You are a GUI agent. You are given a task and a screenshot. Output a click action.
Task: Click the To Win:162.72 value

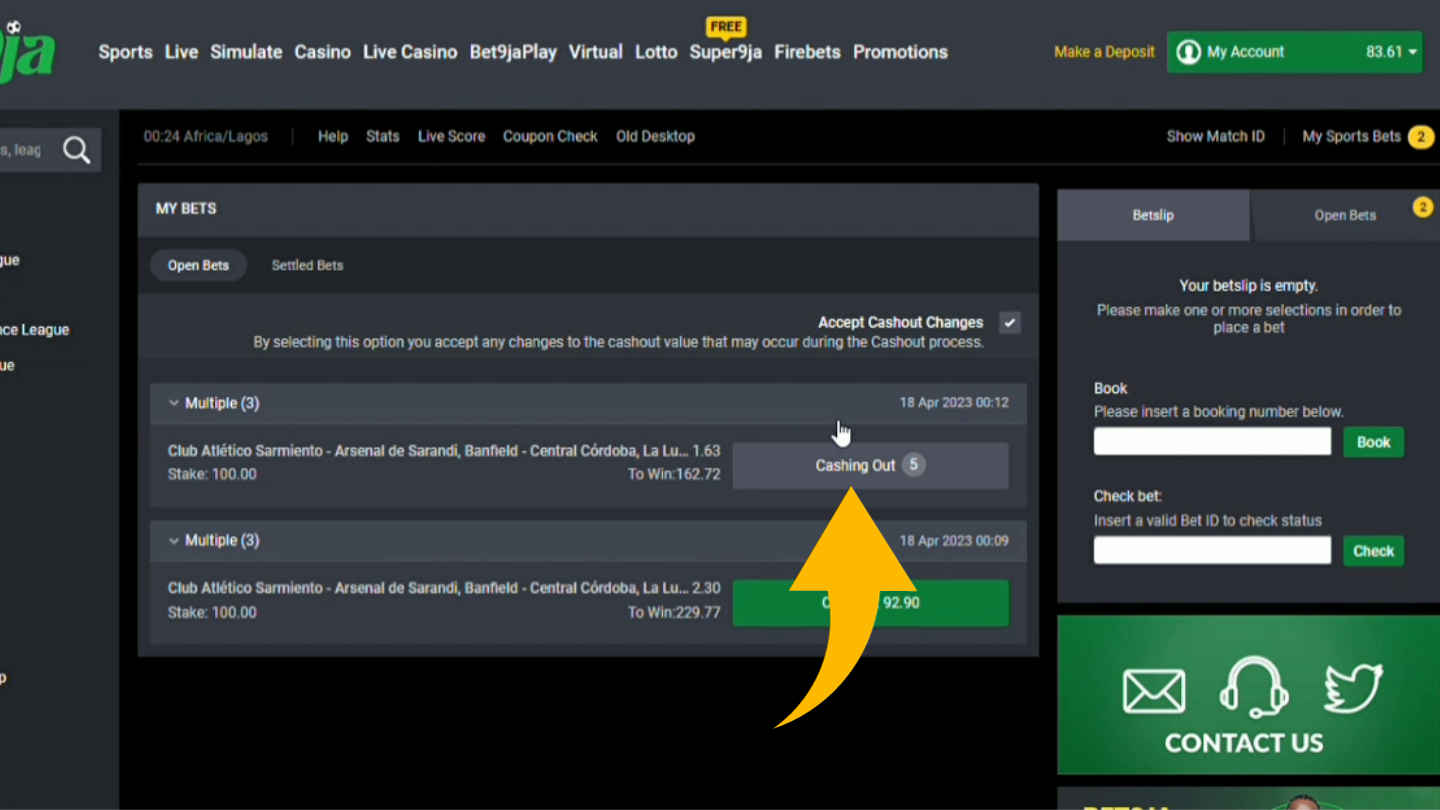click(674, 474)
